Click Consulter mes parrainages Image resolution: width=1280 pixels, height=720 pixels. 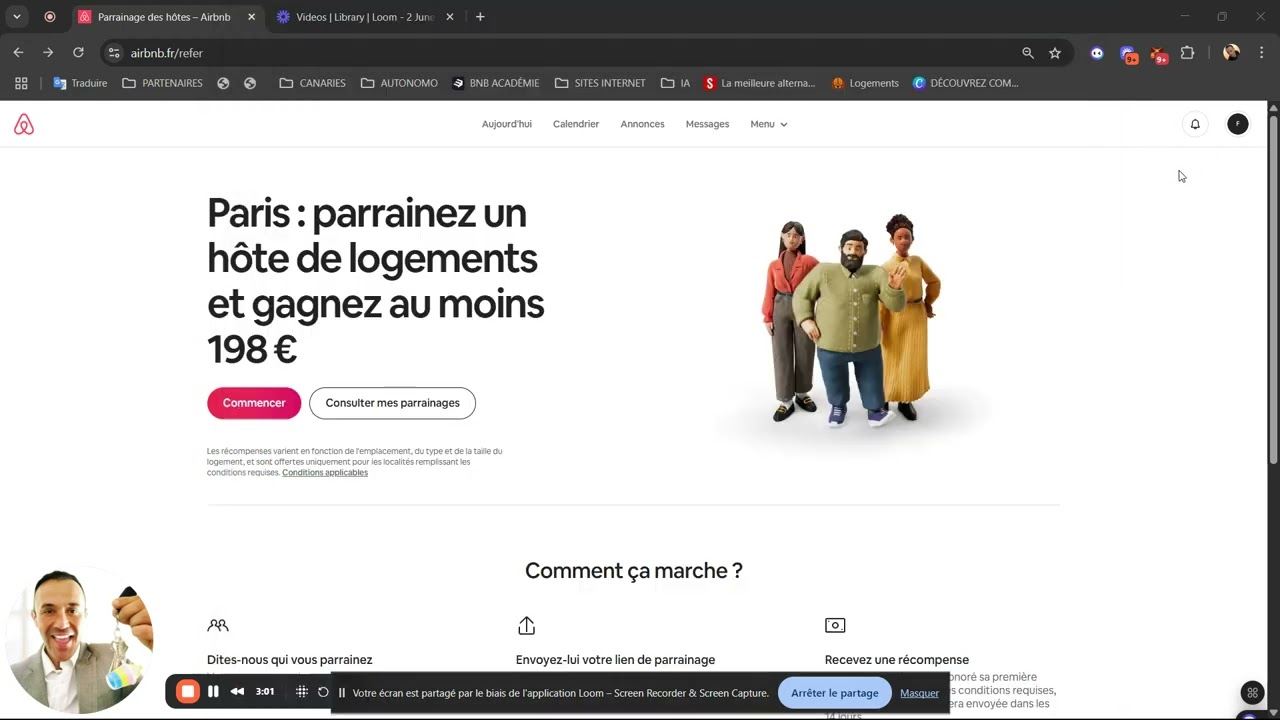tap(392, 403)
